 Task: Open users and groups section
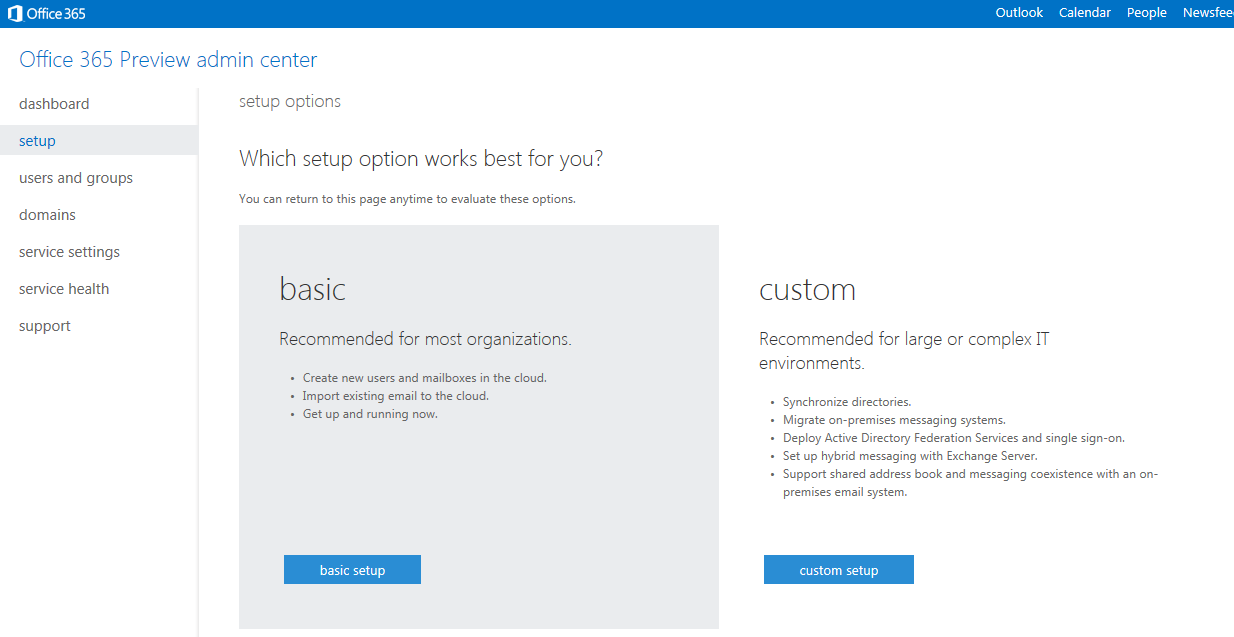pyautogui.click(x=76, y=178)
